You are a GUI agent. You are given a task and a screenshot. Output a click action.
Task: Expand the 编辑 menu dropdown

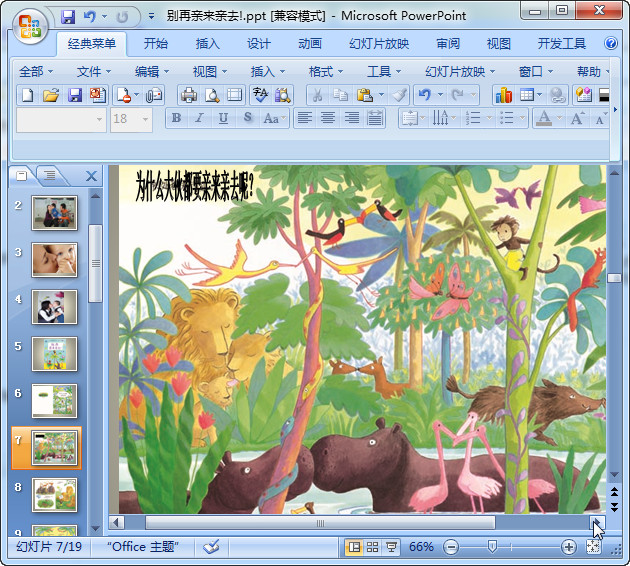151,72
